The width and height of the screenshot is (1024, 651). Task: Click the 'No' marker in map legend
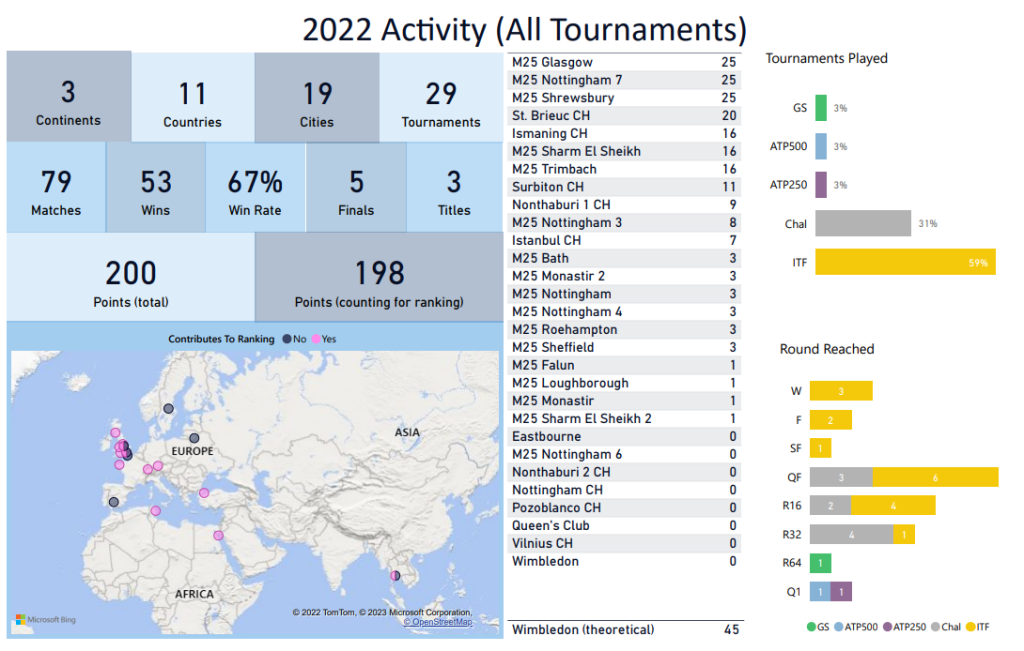[x=287, y=339]
